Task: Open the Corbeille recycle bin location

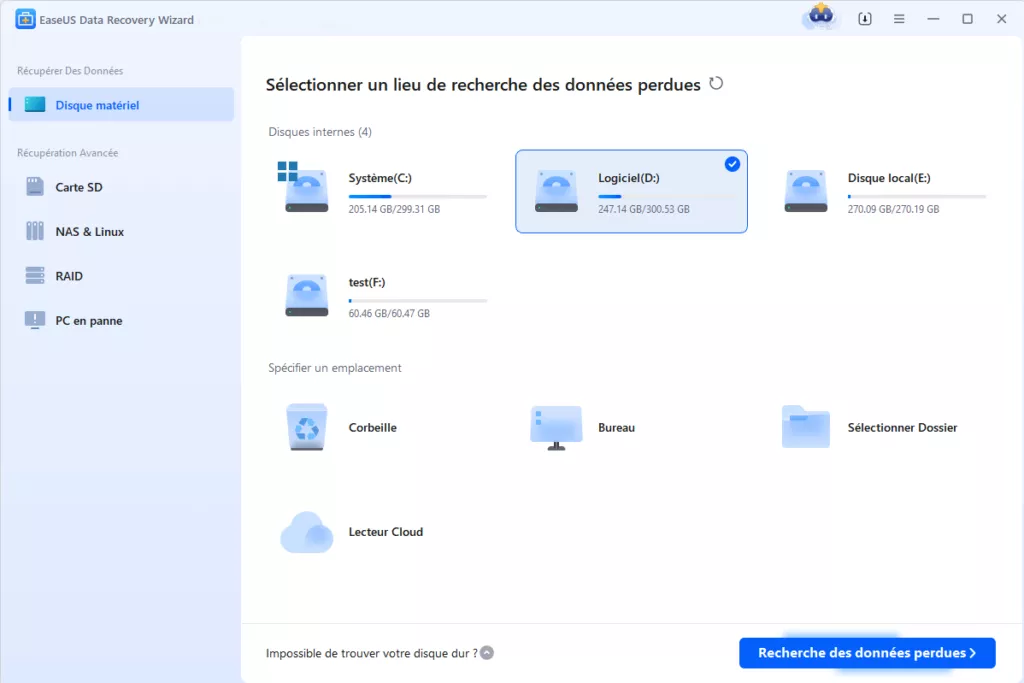Action: pyautogui.click(x=306, y=428)
